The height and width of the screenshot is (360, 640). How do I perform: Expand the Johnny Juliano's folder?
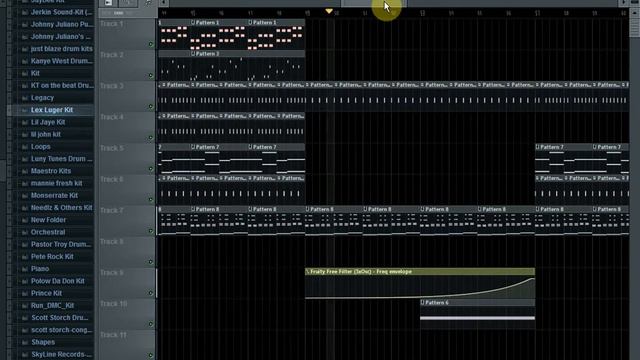pyautogui.click(x=61, y=37)
